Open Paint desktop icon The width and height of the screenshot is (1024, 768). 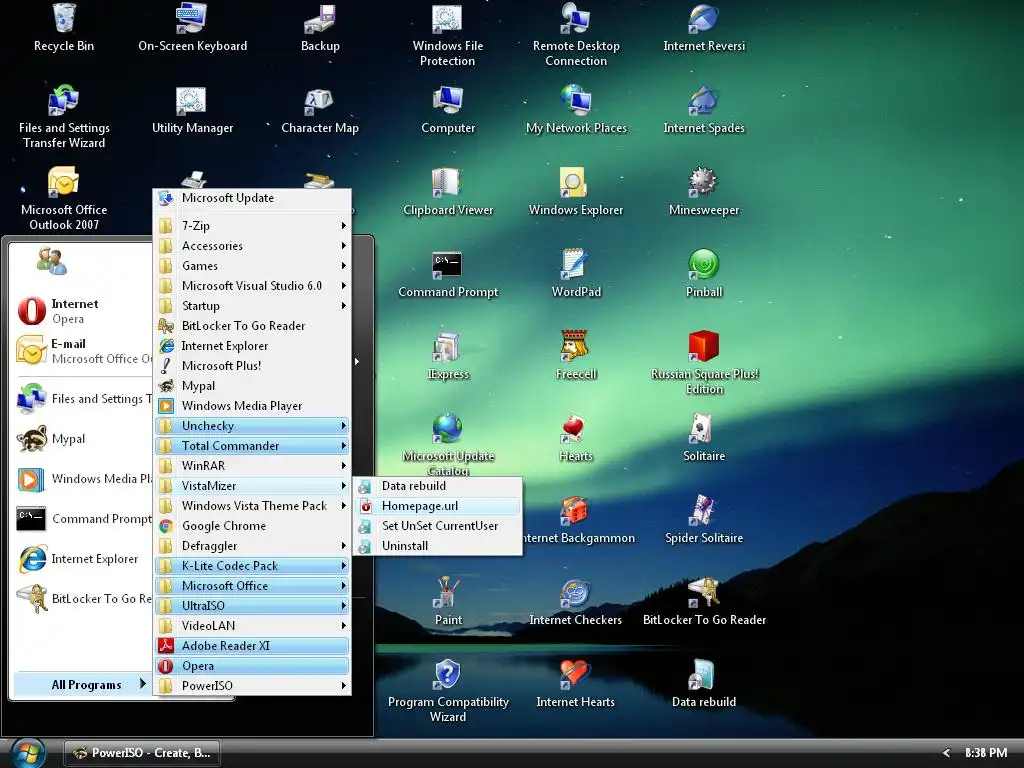click(447, 601)
